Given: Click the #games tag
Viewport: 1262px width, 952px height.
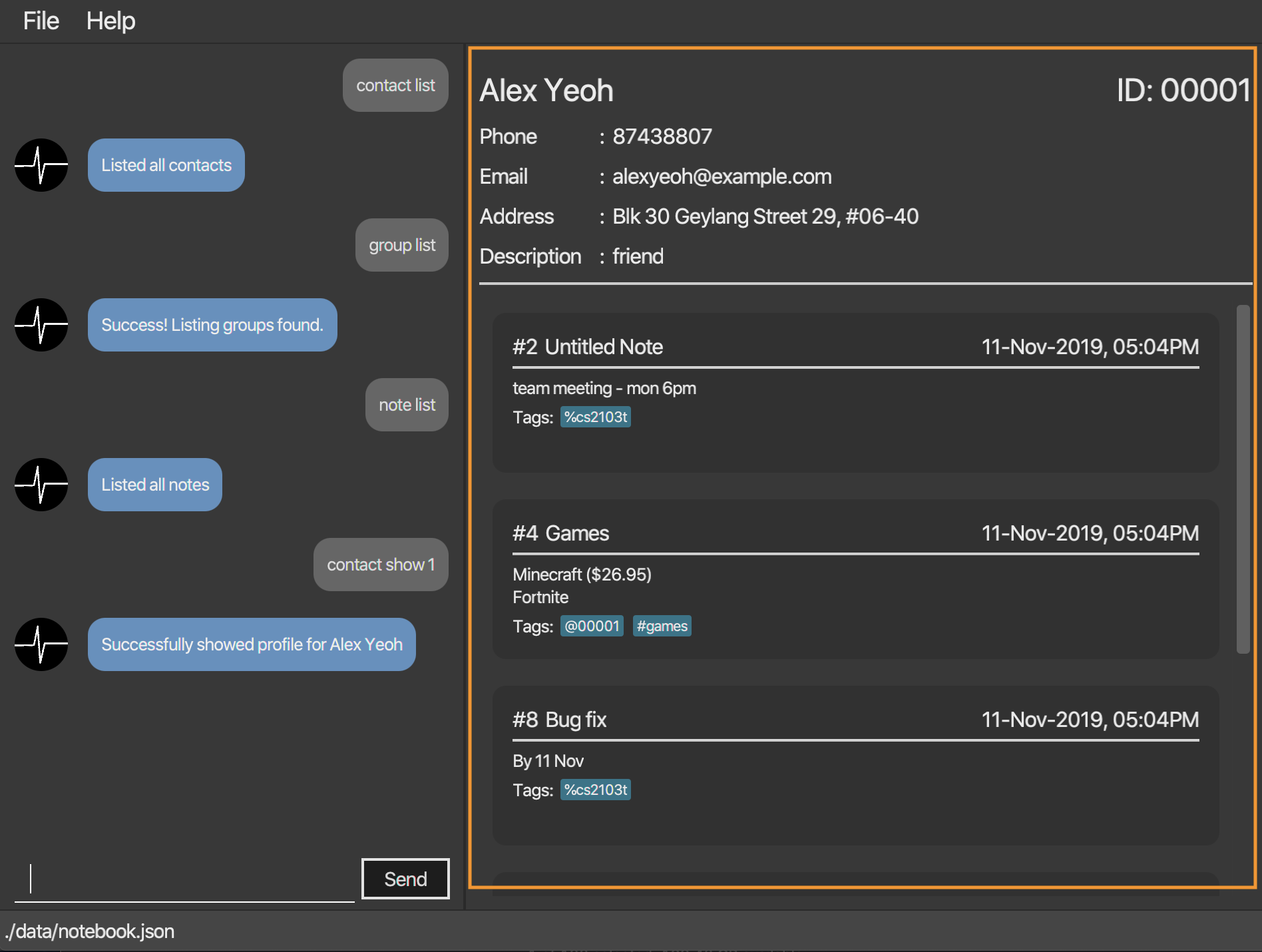Looking at the screenshot, I should (662, 626).
